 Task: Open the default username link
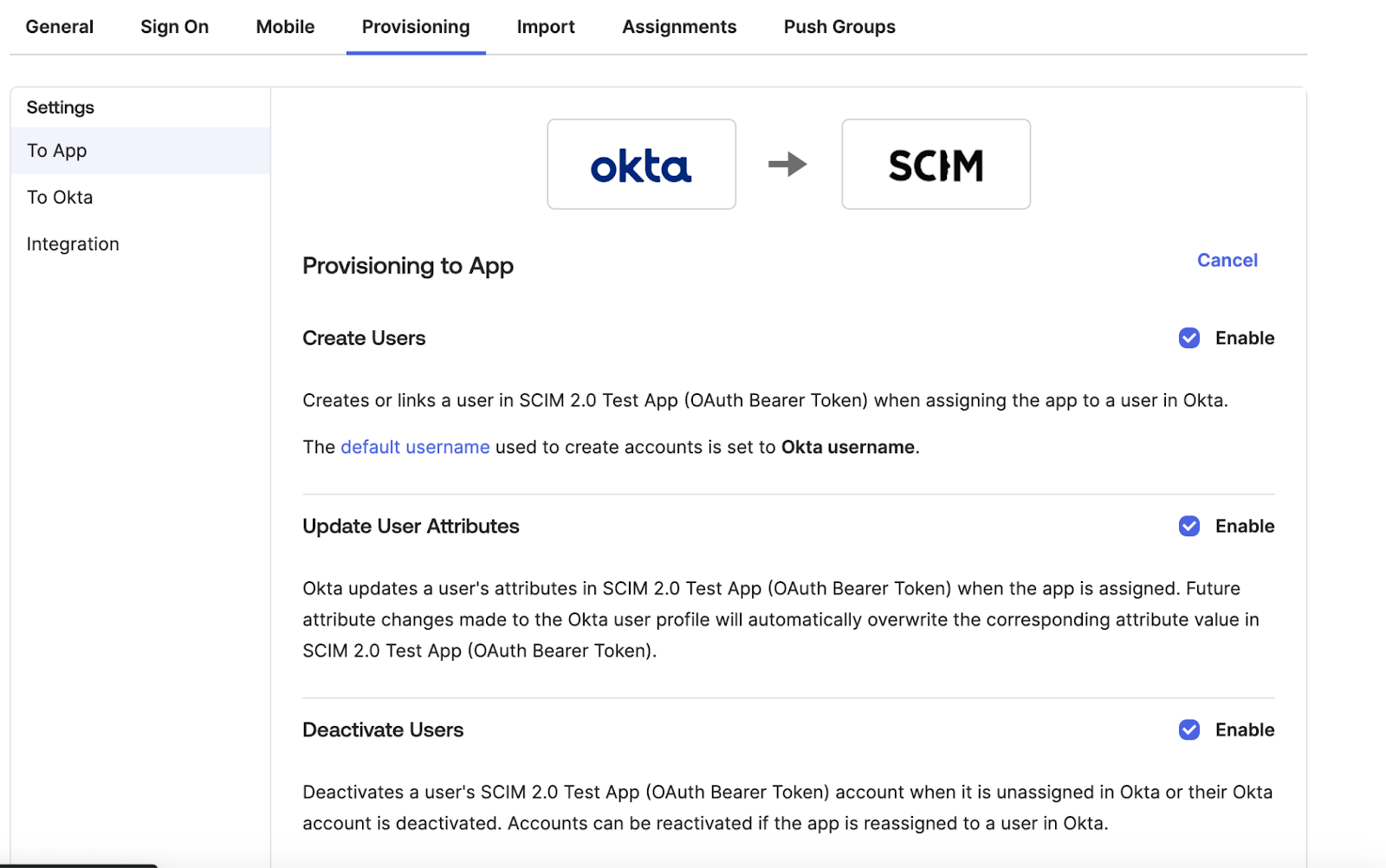coord(415,447)
